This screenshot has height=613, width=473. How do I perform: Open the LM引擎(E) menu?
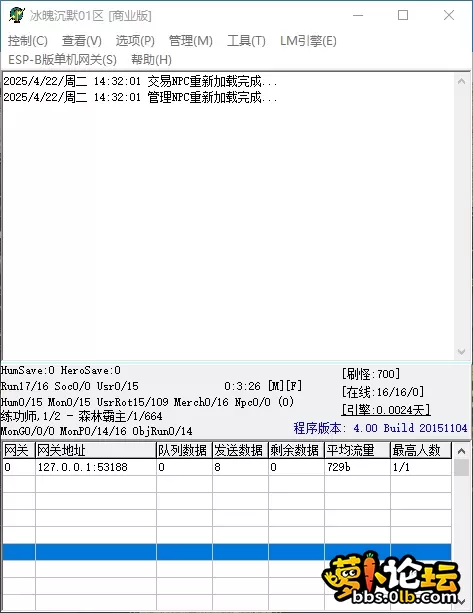308,41
